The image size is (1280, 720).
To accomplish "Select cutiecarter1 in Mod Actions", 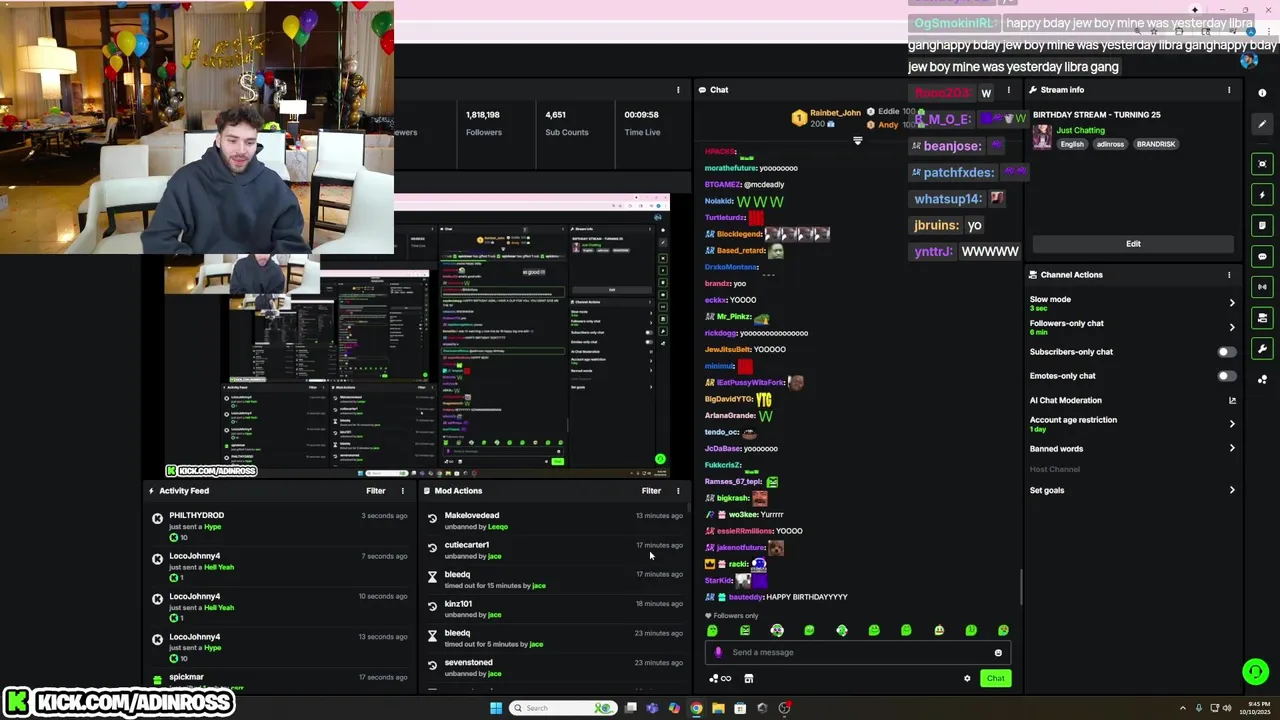I will (x=467, y=545).
